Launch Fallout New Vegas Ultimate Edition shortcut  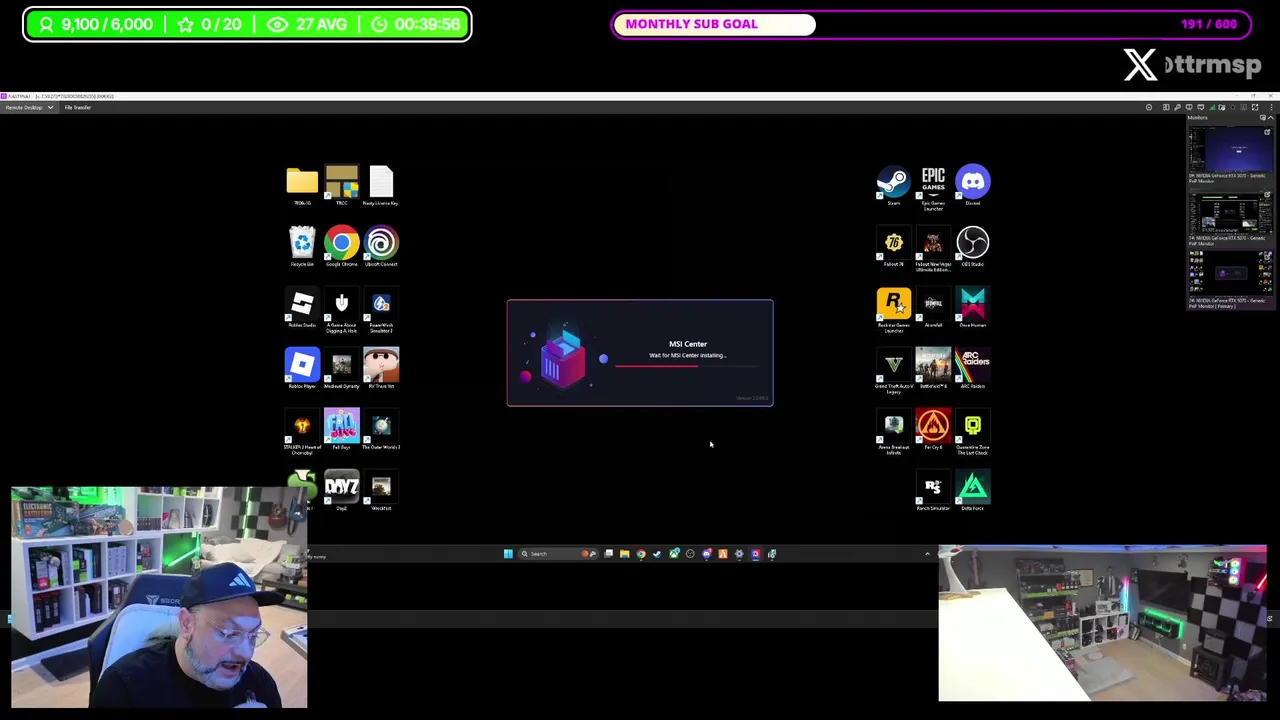point(933,249)
